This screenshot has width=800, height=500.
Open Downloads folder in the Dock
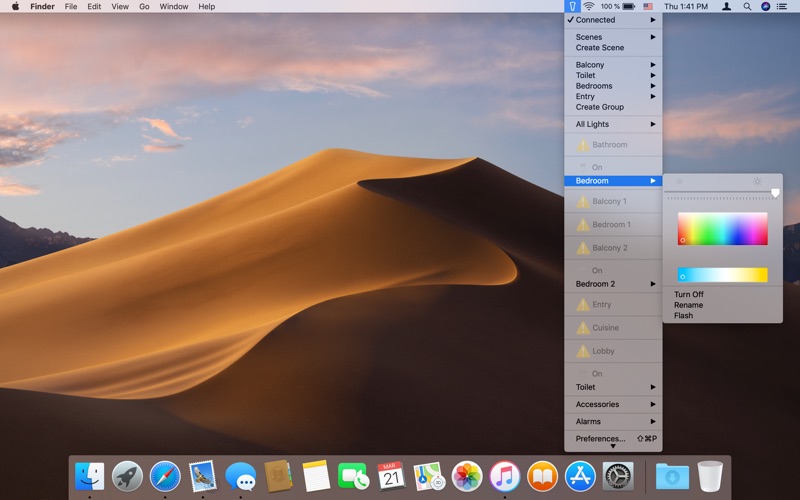tap(672, 476)
